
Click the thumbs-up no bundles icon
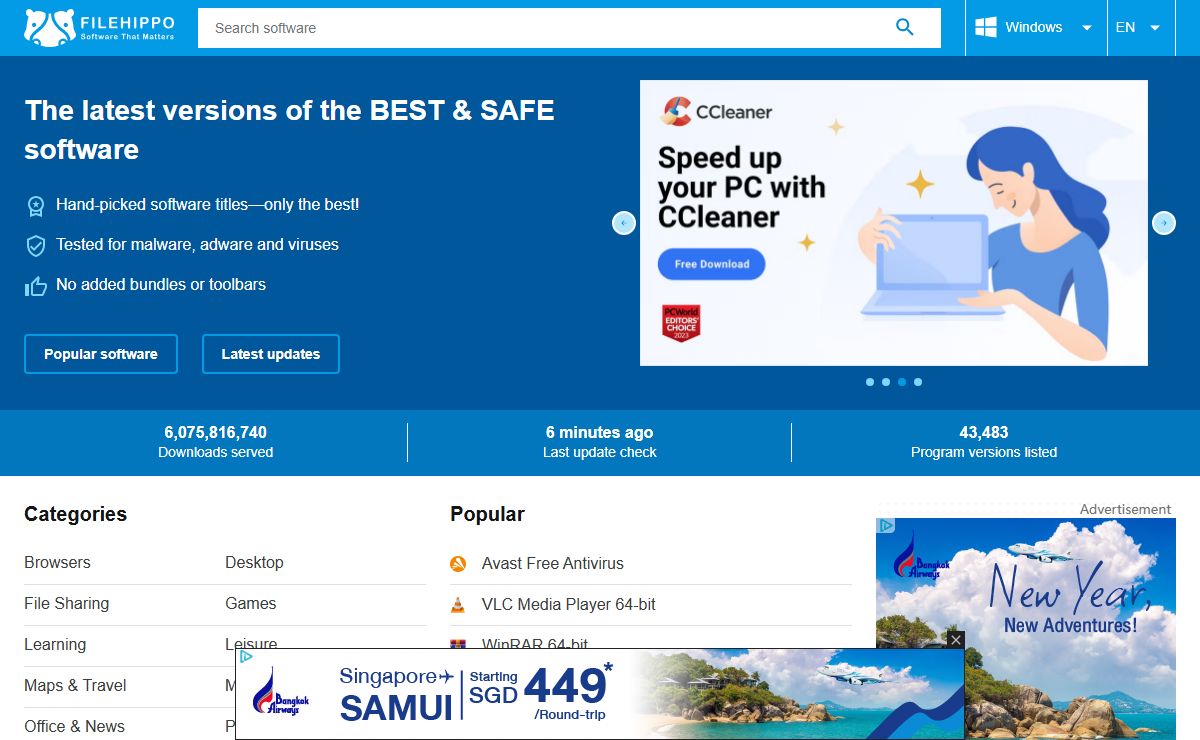click(36, 286)
